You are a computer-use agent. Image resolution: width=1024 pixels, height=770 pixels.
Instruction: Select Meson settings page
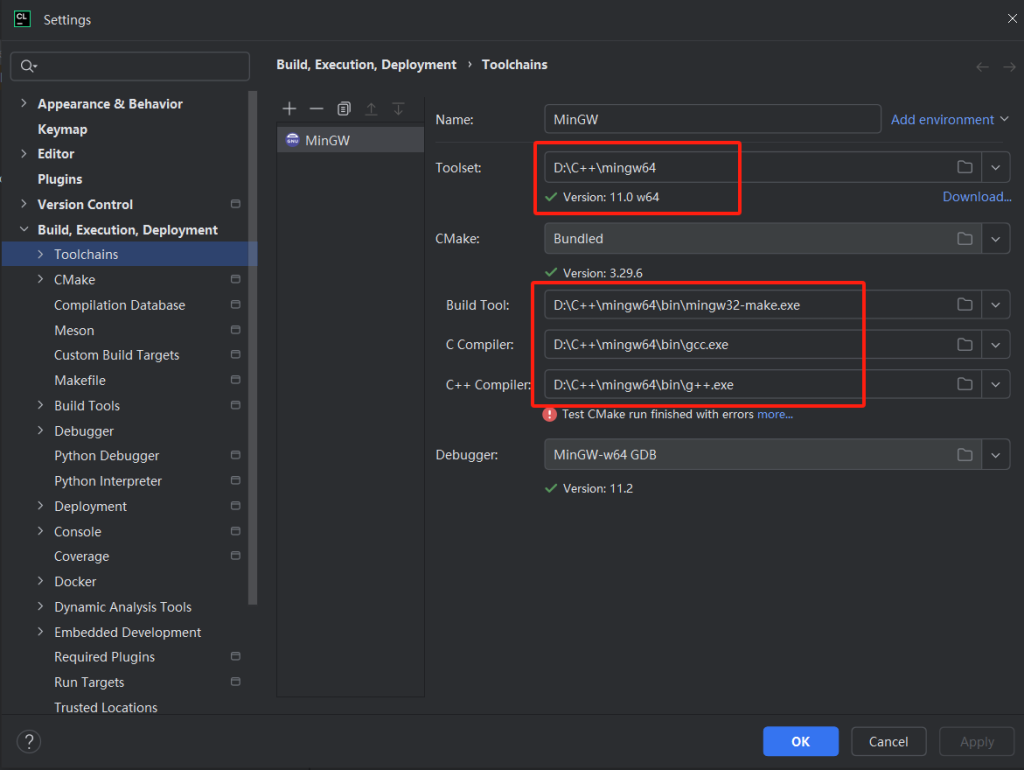[x=74, y=330]
